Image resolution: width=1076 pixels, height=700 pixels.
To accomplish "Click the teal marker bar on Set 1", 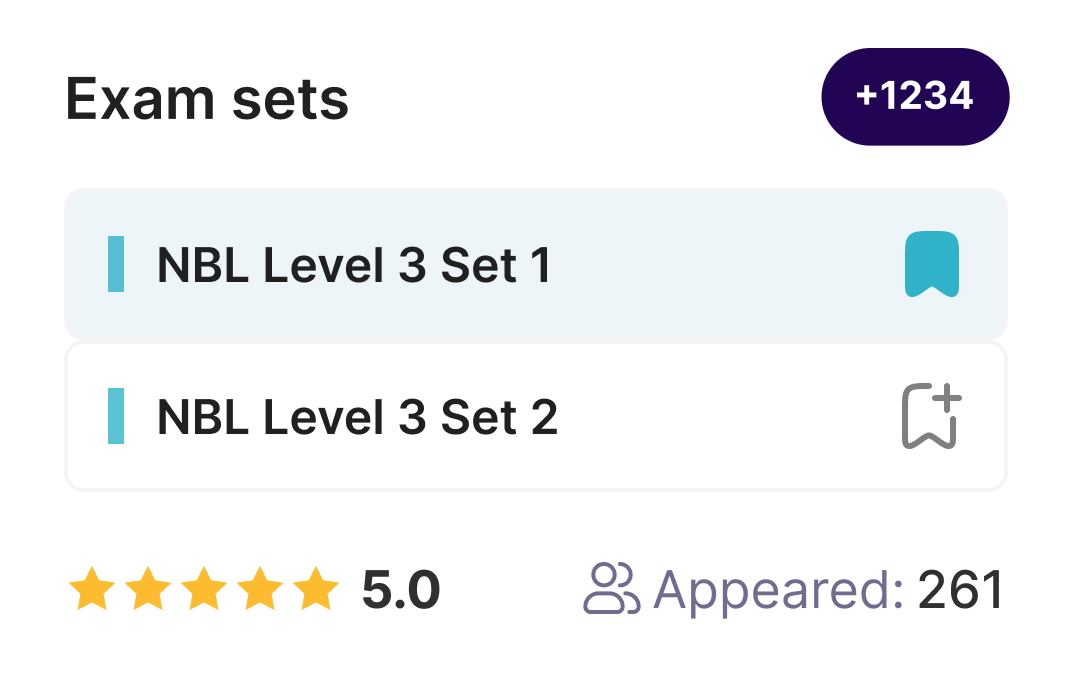I will pos(116,265).
